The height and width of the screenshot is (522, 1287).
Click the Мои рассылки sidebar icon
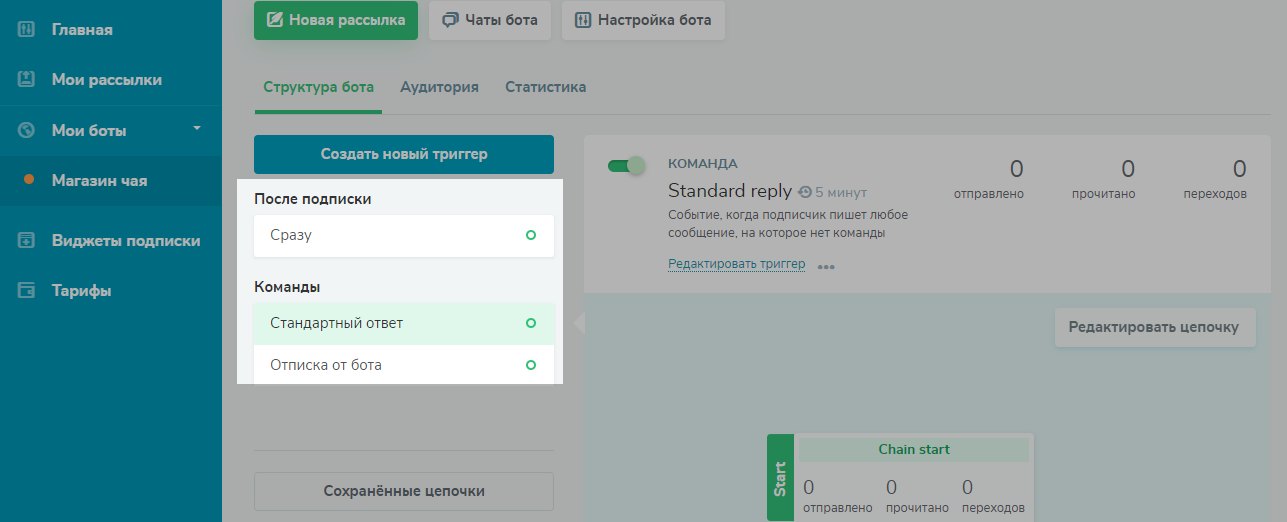click(27, 80)
